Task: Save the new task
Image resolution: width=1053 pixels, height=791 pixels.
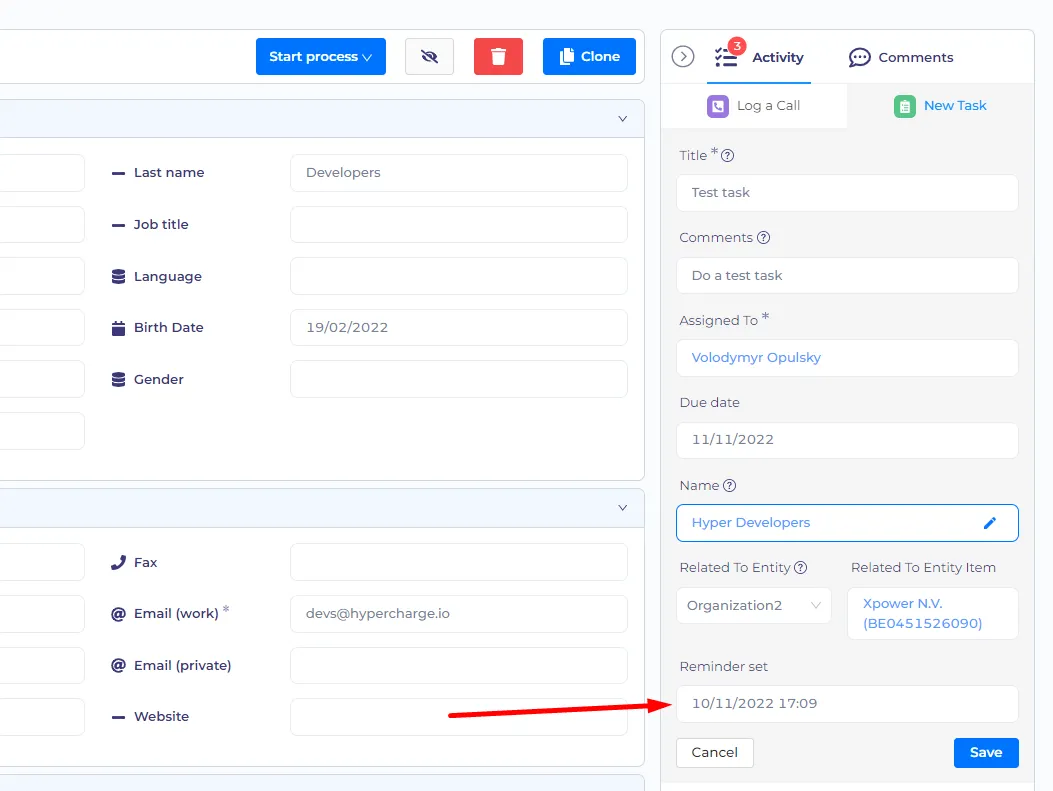Action: [986, 753]
